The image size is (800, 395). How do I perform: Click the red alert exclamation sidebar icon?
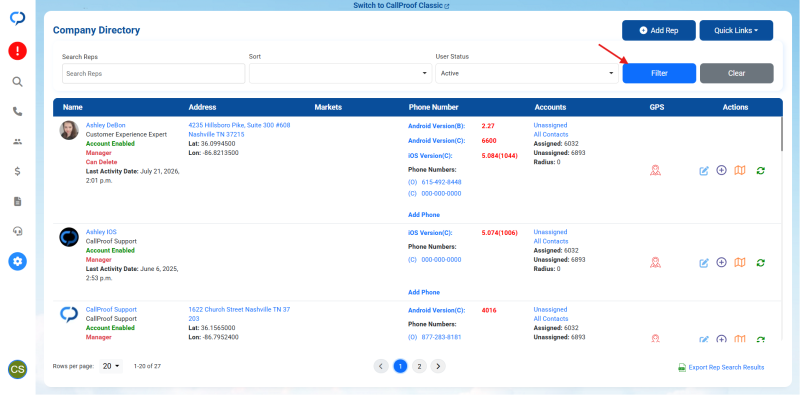(x=18, y=51)
